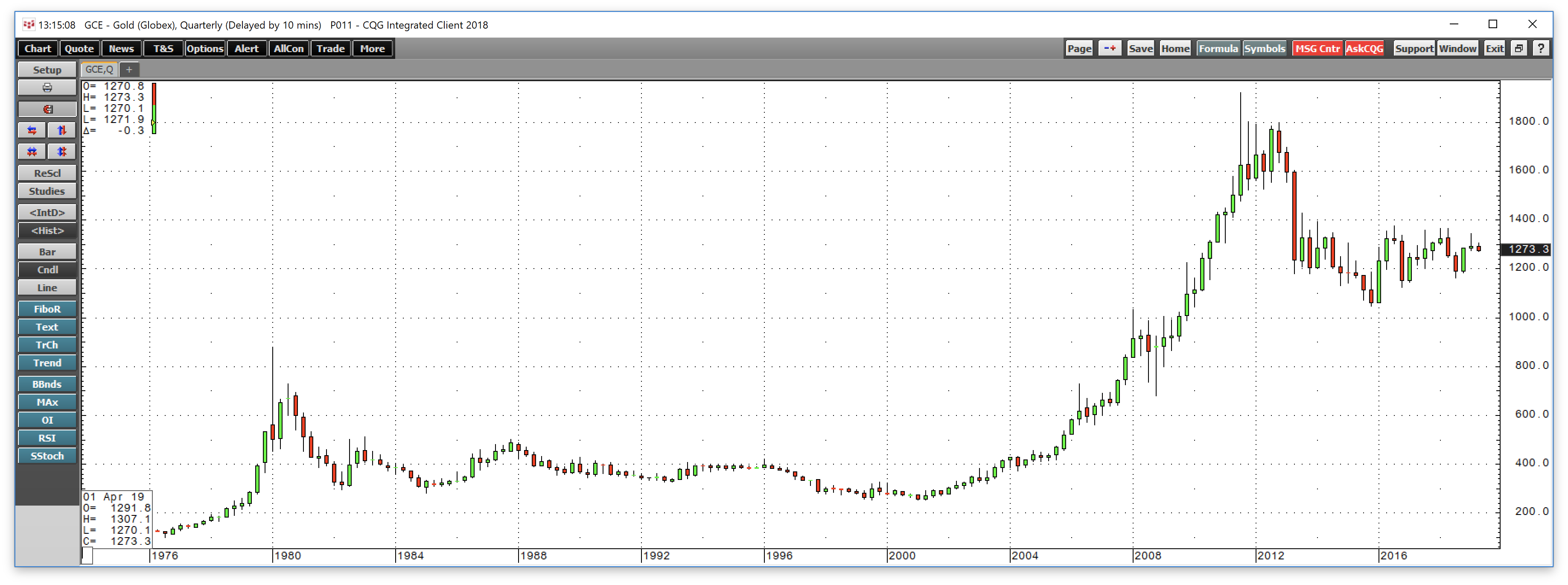1568x585 pixels.
Task: Open the More menu
Action: [x=372, y=48]
